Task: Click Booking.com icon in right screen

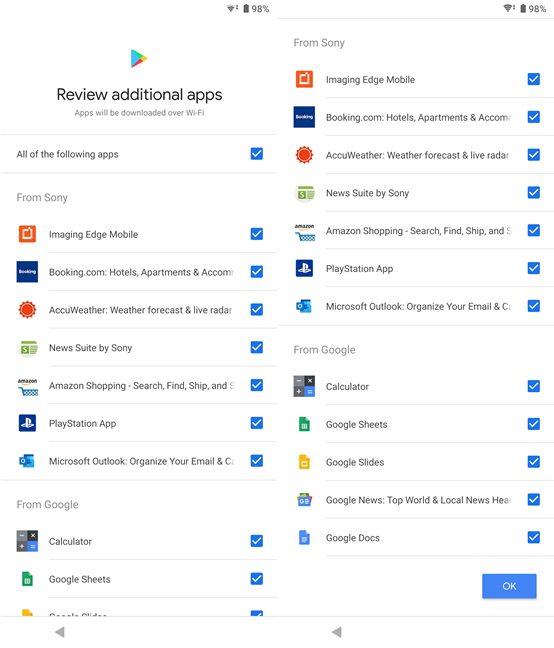Action: tap(304, 117)
